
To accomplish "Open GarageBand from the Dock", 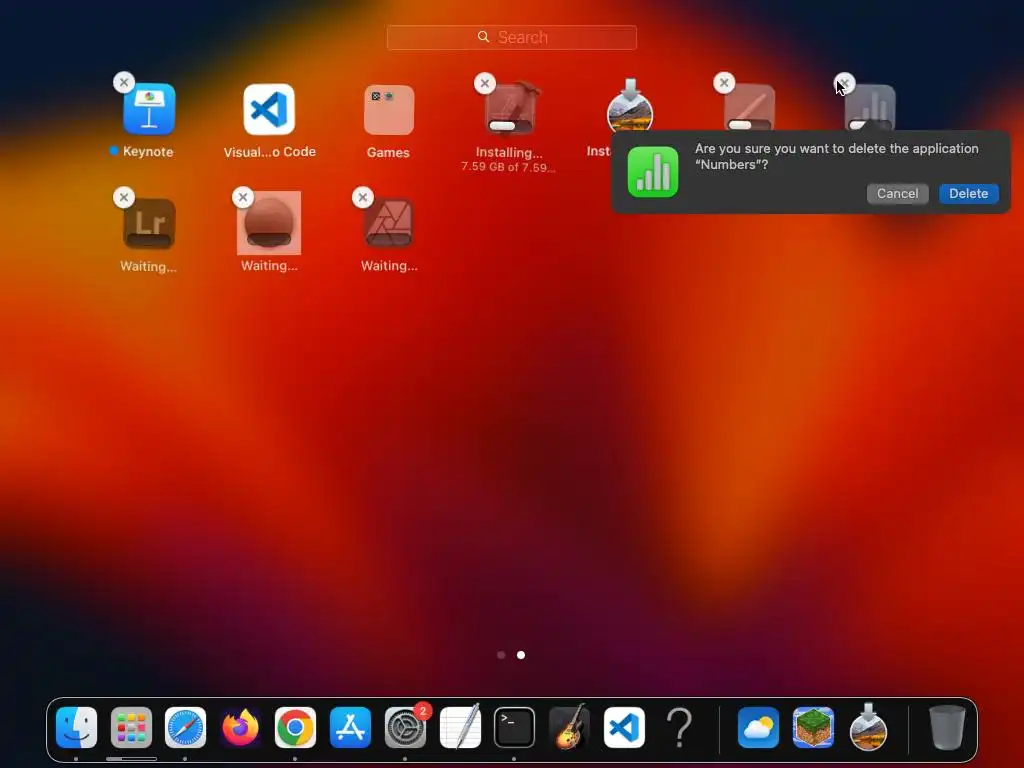I will [x=569, y=726].
